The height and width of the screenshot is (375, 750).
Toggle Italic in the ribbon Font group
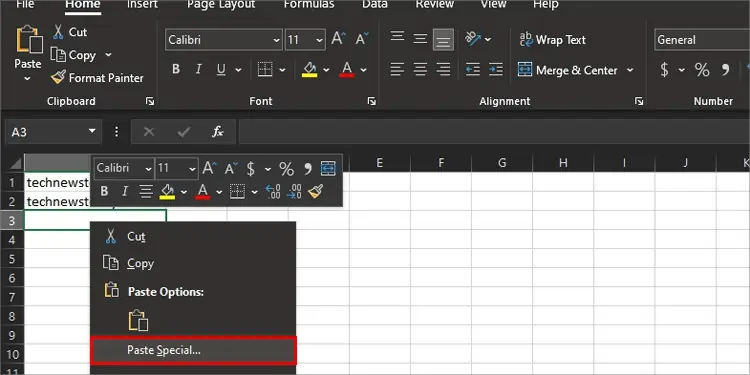(199, 70)
